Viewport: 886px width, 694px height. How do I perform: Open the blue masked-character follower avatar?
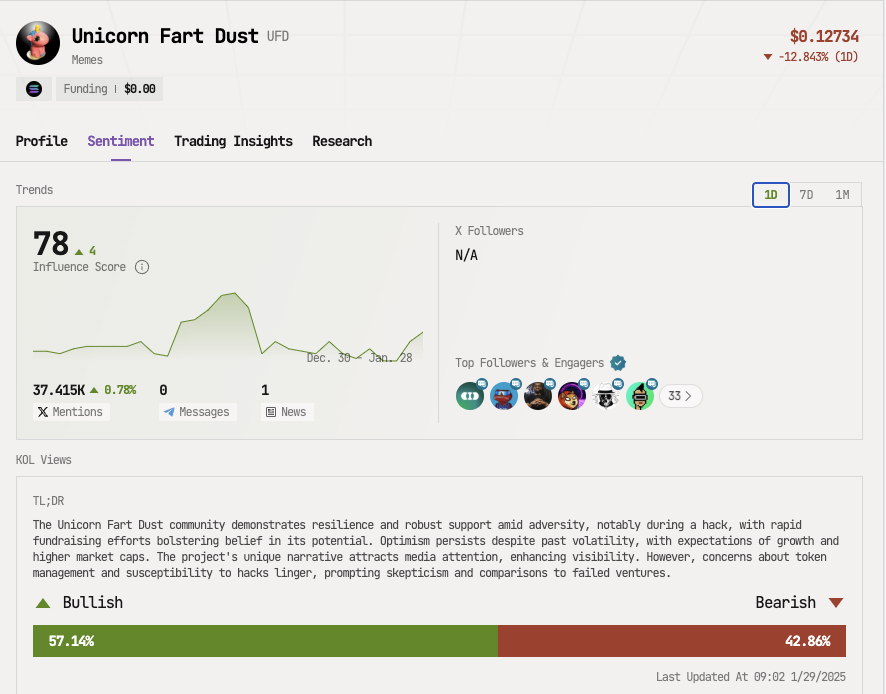click(504, 396)
